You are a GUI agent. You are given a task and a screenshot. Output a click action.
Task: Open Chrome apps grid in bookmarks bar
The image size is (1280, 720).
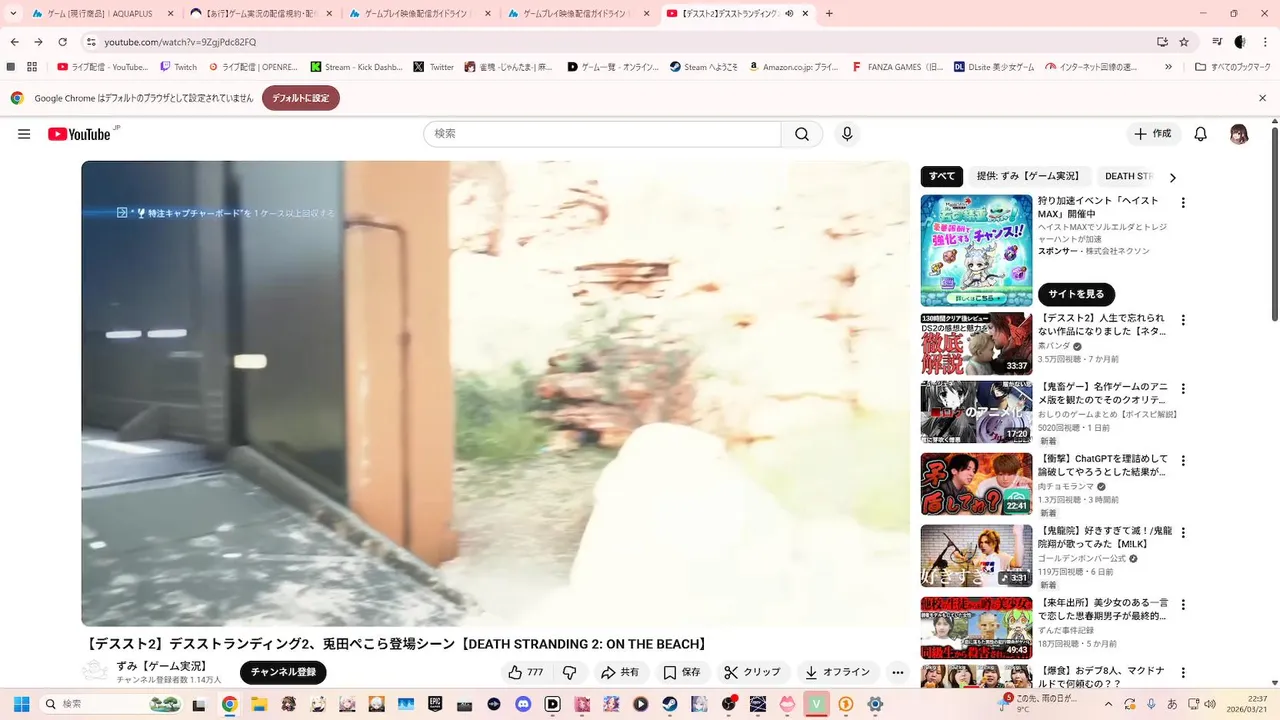click(x=32, y=67)
